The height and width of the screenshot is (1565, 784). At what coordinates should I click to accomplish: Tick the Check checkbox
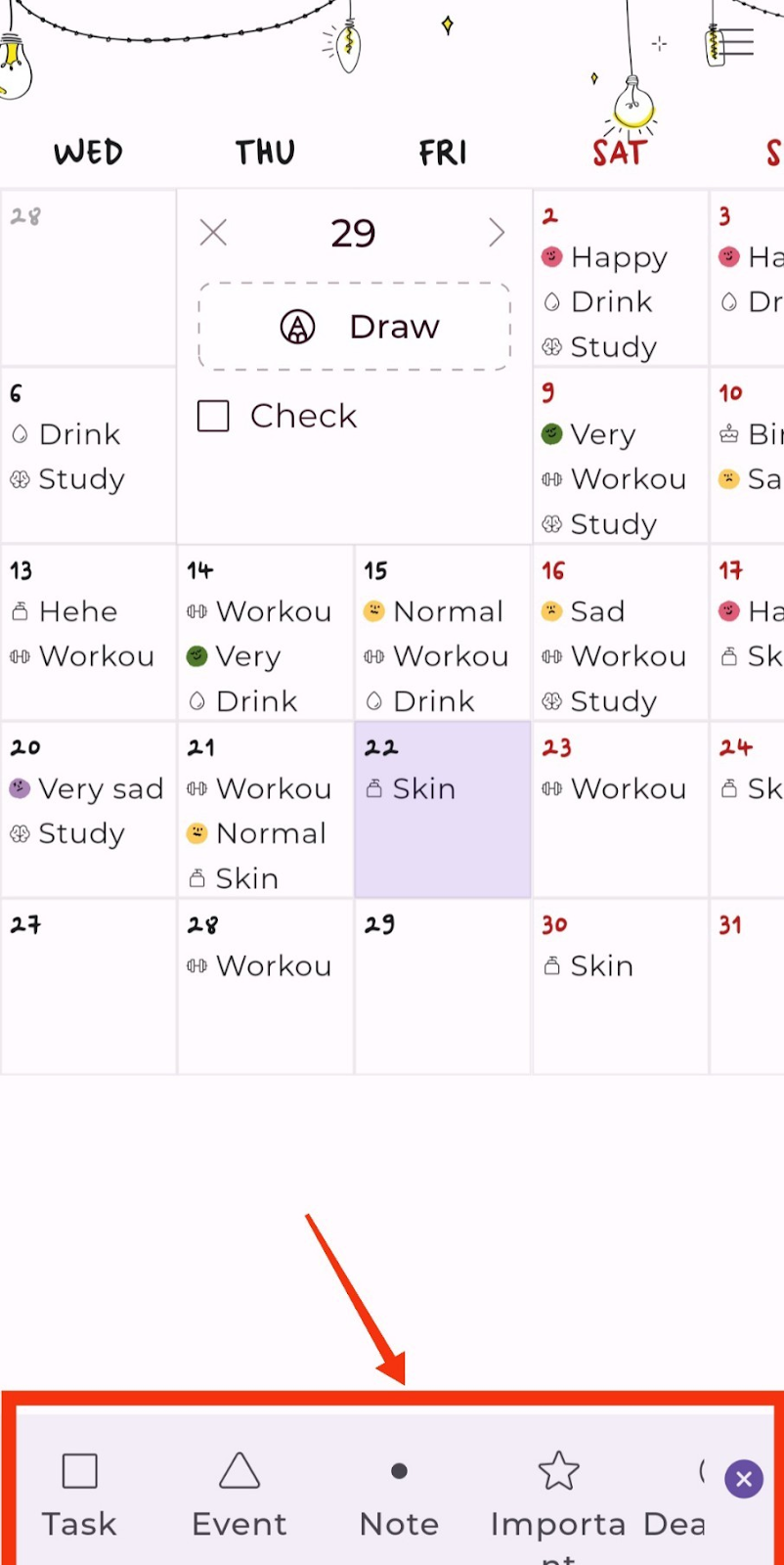[213, 416]
